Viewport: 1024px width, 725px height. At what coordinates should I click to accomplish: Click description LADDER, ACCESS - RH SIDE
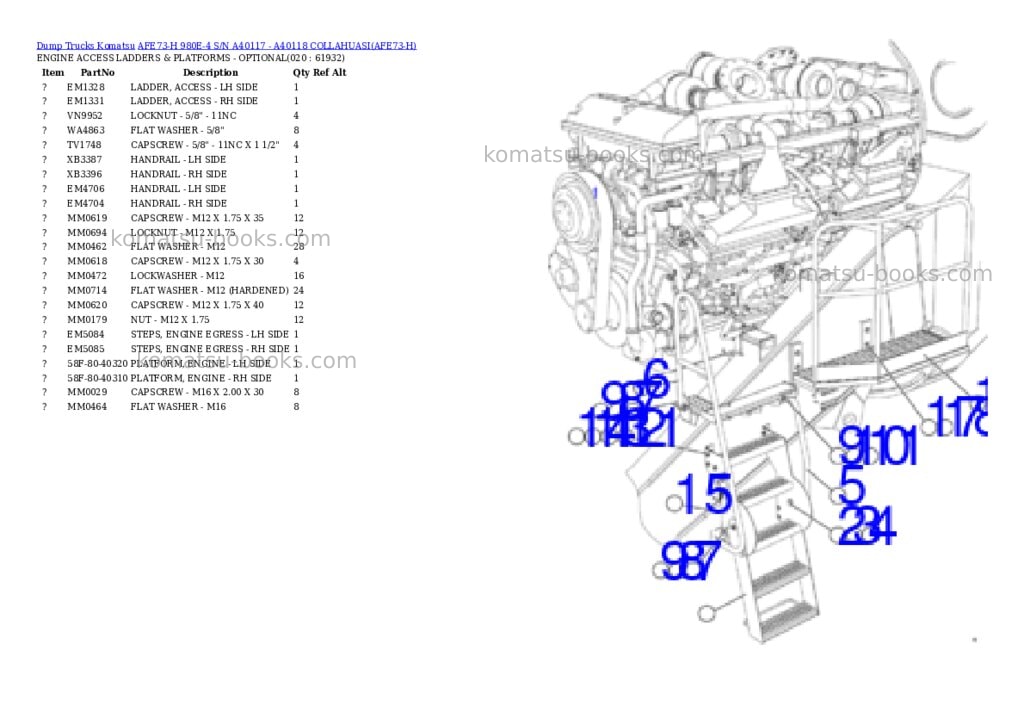(194, 101)
